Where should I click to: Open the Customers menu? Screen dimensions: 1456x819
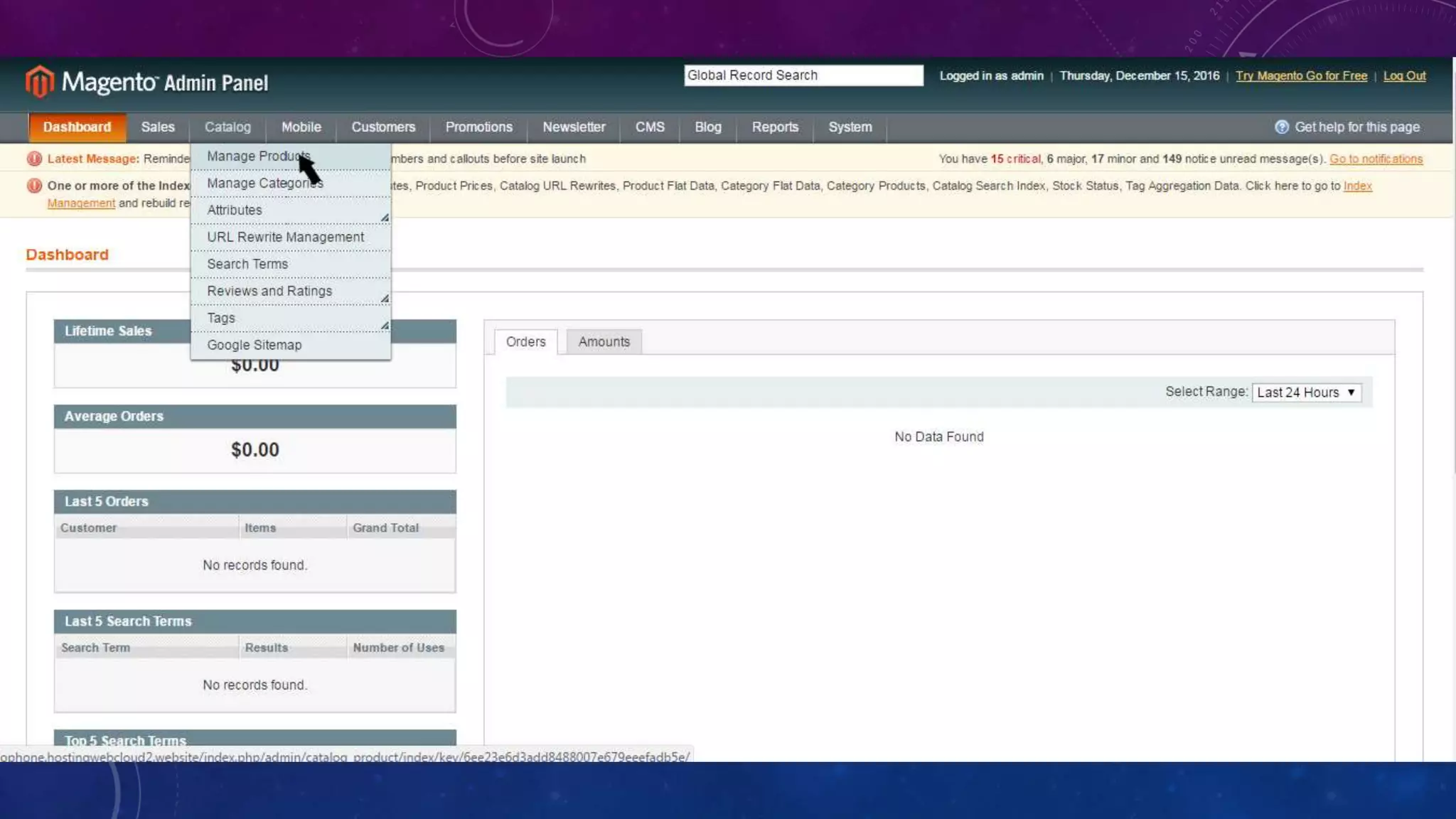pyautogui.click(x=382, y=127)
